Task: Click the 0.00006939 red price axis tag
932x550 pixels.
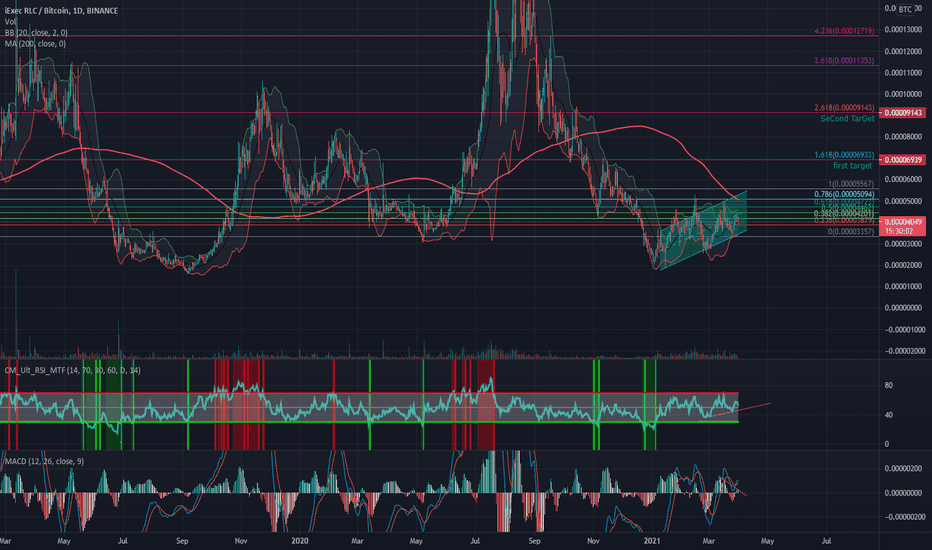Action: 902,160
